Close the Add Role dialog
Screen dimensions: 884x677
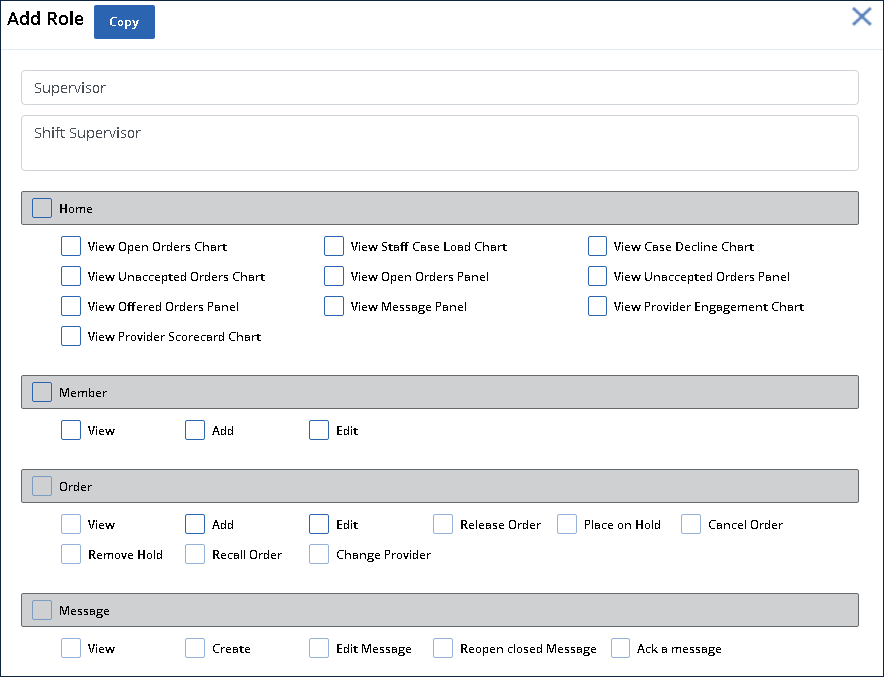(x=861, y=17)
